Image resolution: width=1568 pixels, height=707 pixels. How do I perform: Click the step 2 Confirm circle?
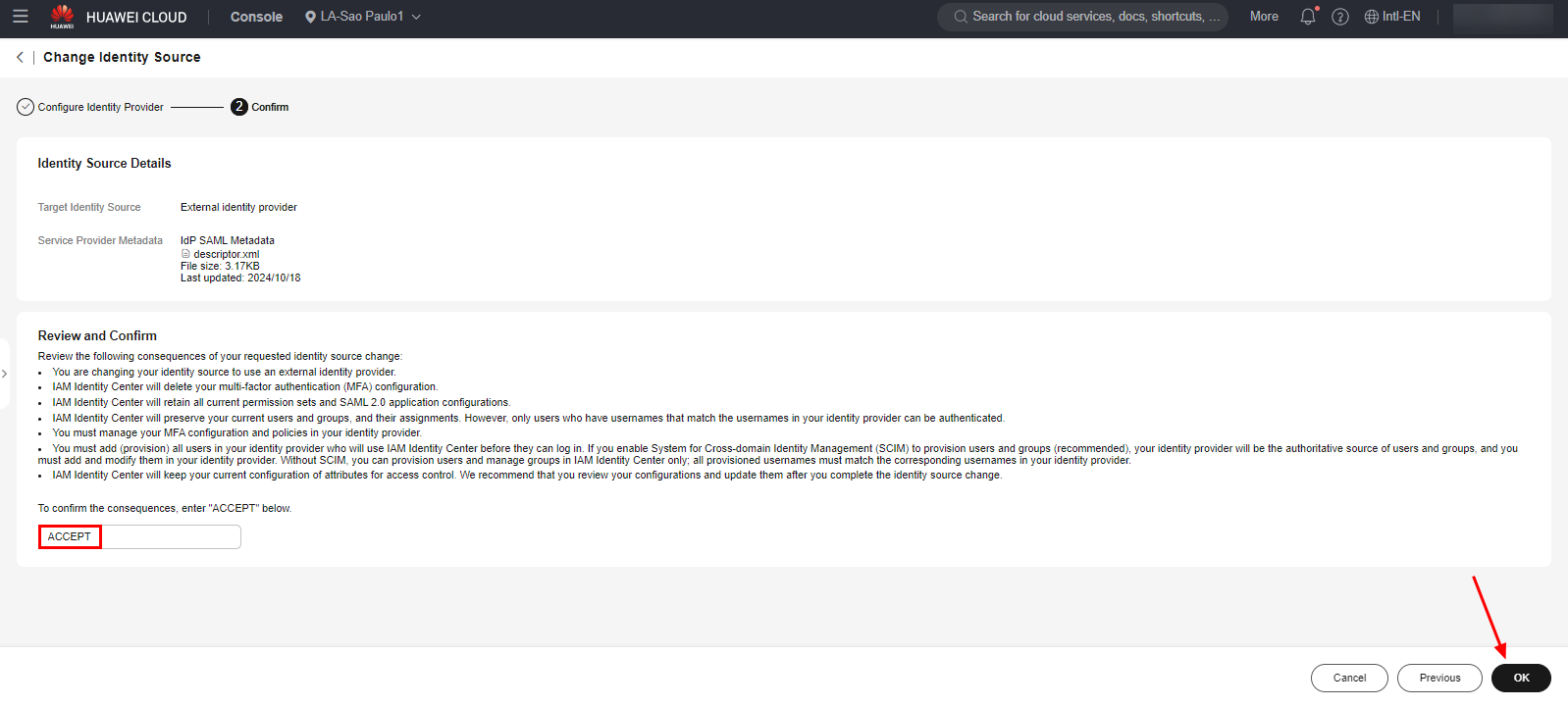tap(239, 107)
